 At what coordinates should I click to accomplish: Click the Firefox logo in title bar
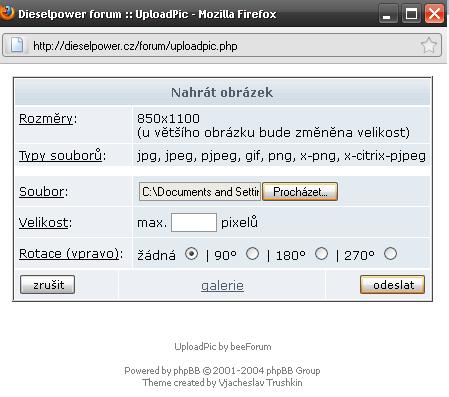click(x=6, y=13)
